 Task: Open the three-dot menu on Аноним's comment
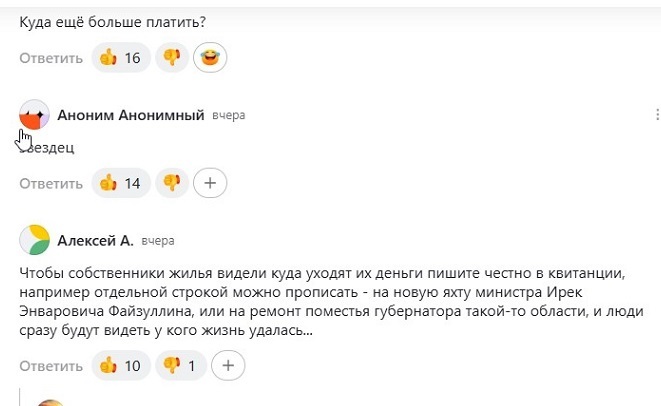pos(656,115)
